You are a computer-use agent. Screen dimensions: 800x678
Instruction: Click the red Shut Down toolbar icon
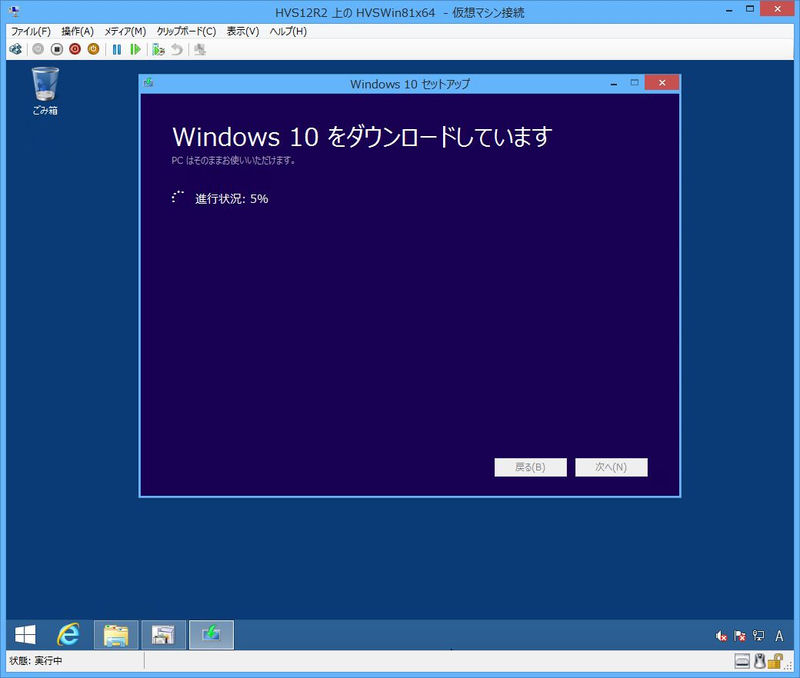coord(75,49)
